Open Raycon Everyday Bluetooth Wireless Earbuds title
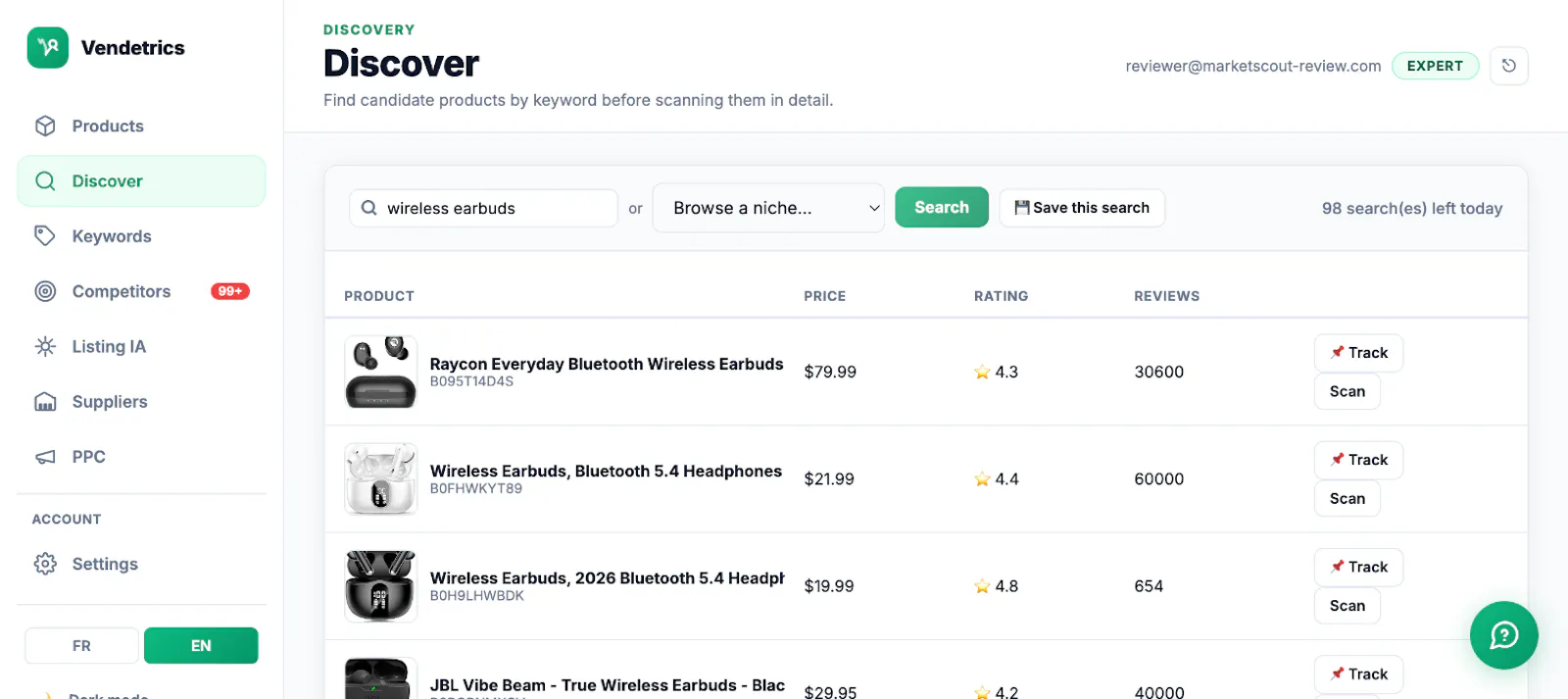 pos(607,364)
